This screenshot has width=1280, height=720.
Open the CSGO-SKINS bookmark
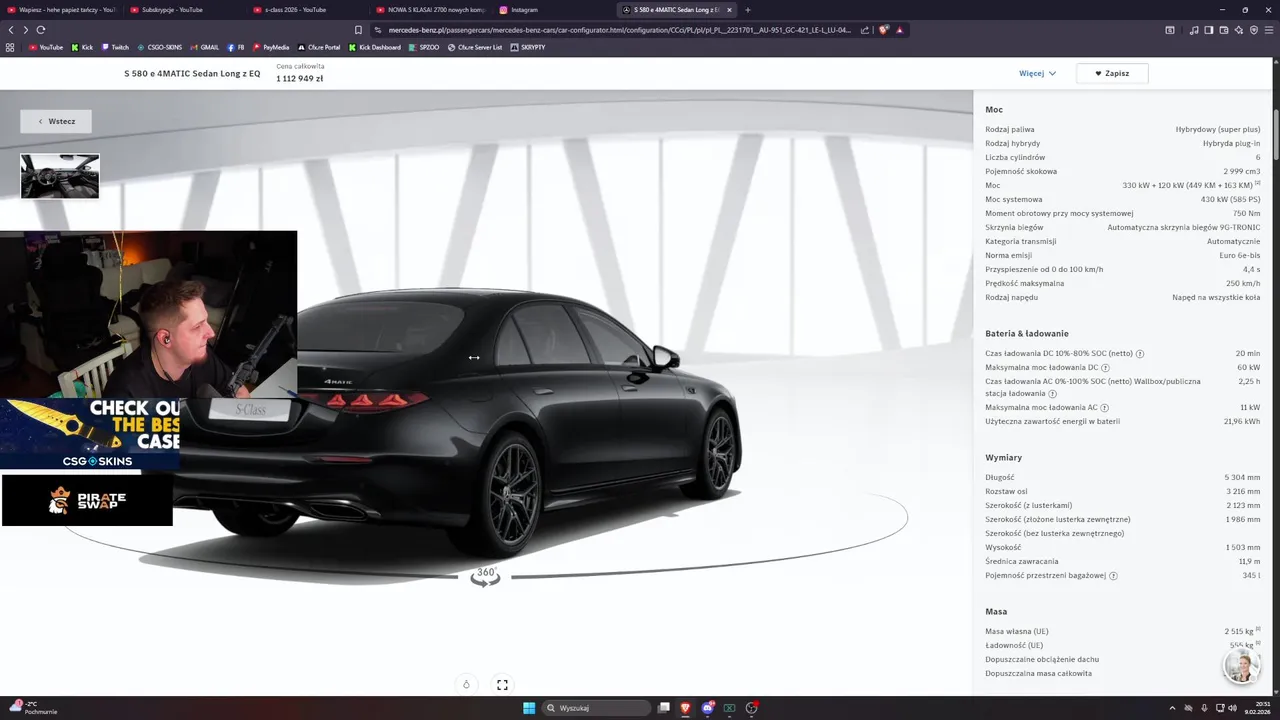click(x=160, y=47)
